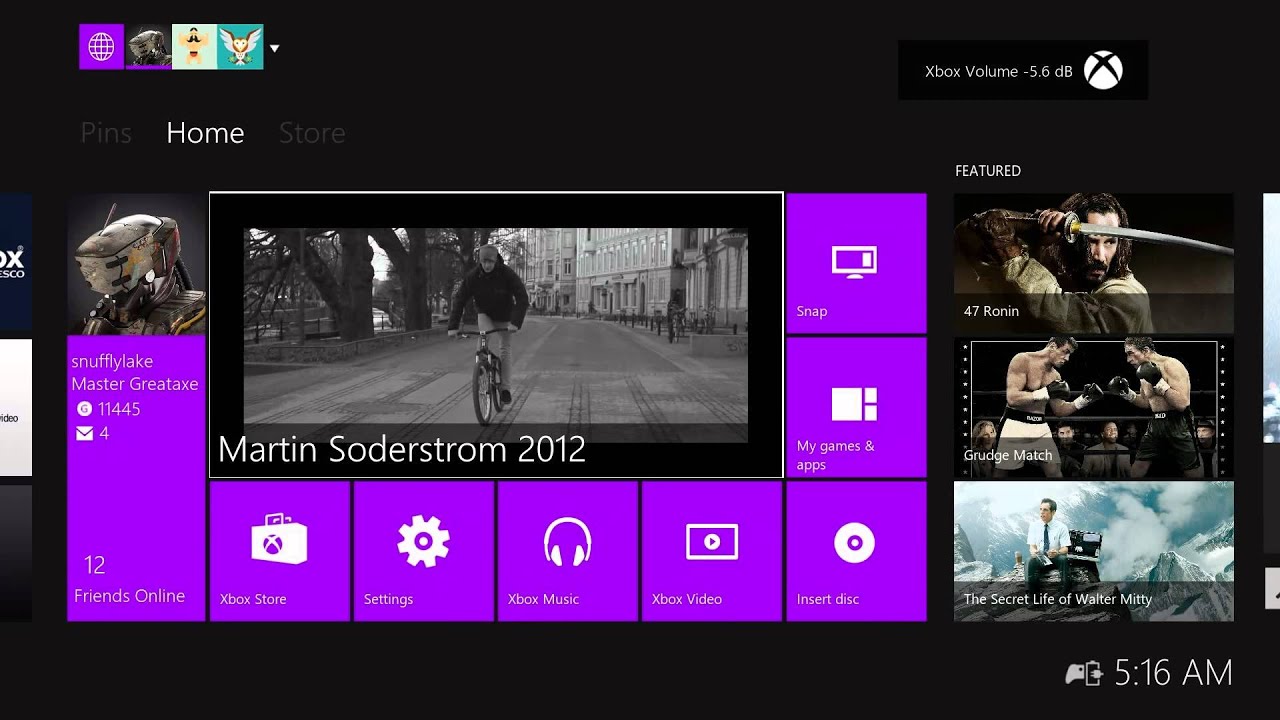Open the Grudge Match featured tile
The width and height of the screenshot is (1280, 720).
click(x=1093, y=407)
